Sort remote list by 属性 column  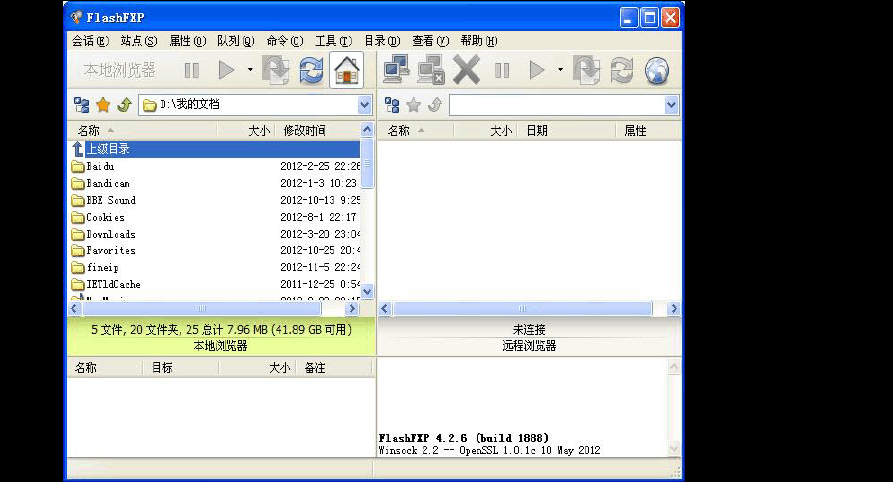point(648,130)
